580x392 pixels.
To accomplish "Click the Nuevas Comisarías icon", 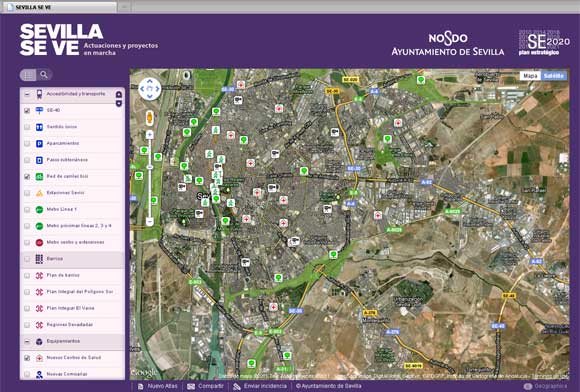I will point(39,375).
